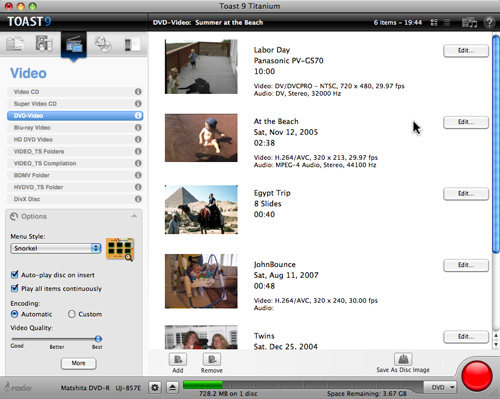Select BDMV Folder format
This screenshot has width=500, height=399.
pos(75,175)
